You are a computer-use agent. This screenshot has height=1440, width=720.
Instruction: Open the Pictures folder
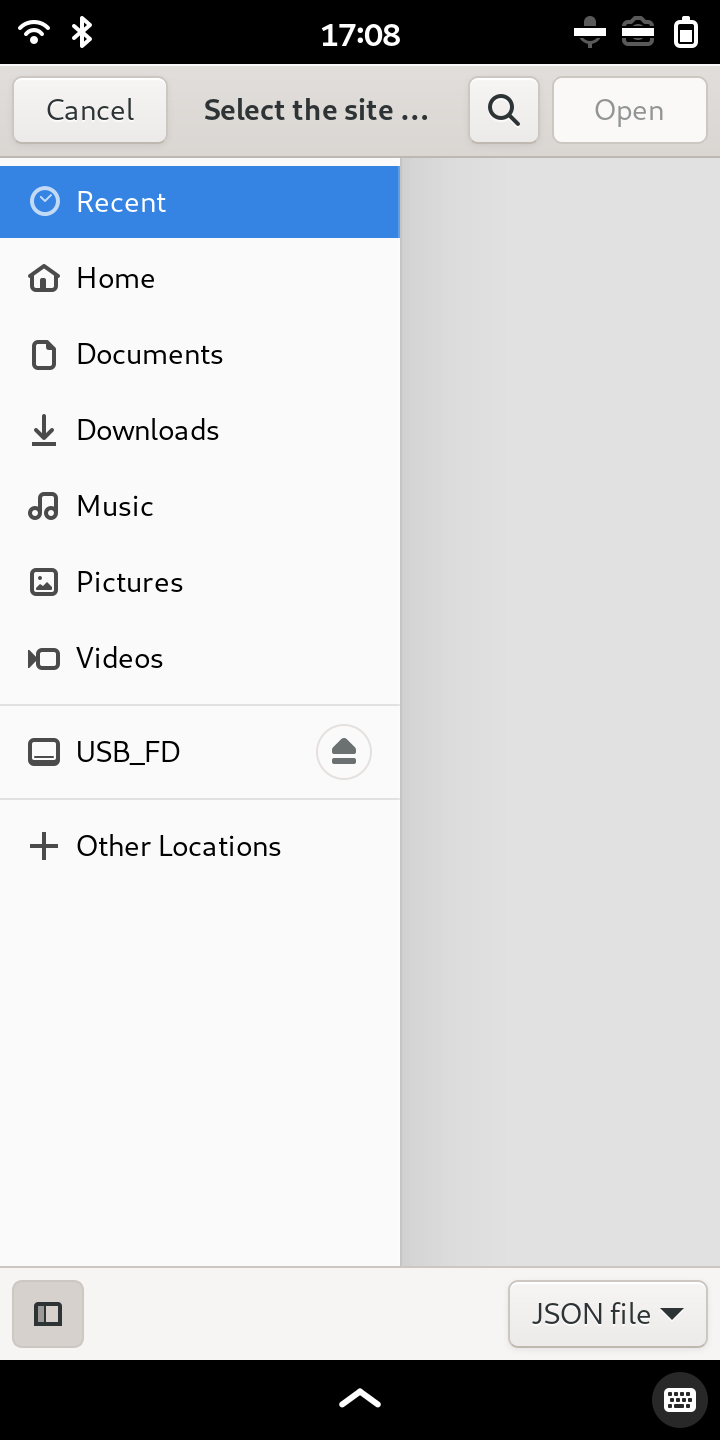(x=200, y=582)
